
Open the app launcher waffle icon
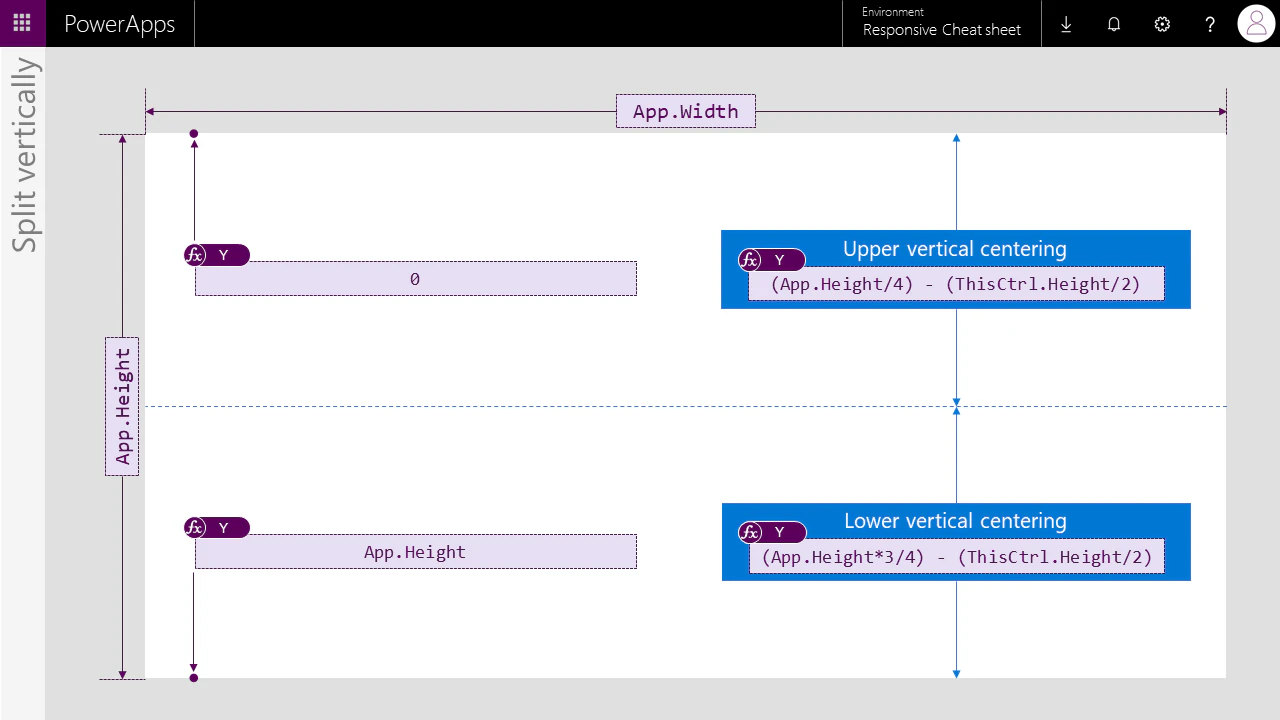pyautogui.click(x=22, y=23)
